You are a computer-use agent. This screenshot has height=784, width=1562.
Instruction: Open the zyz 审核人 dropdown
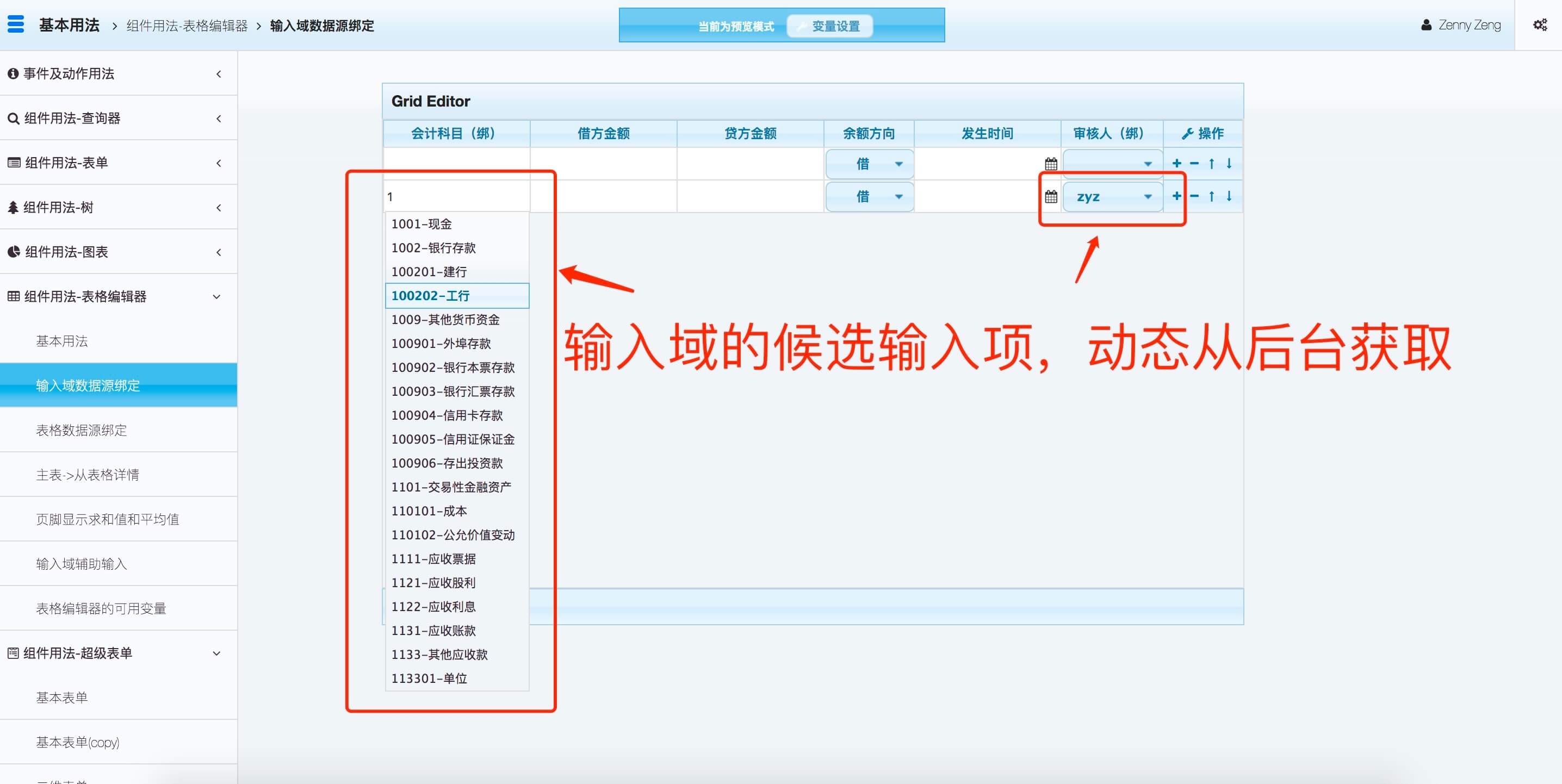[1113, 196]
